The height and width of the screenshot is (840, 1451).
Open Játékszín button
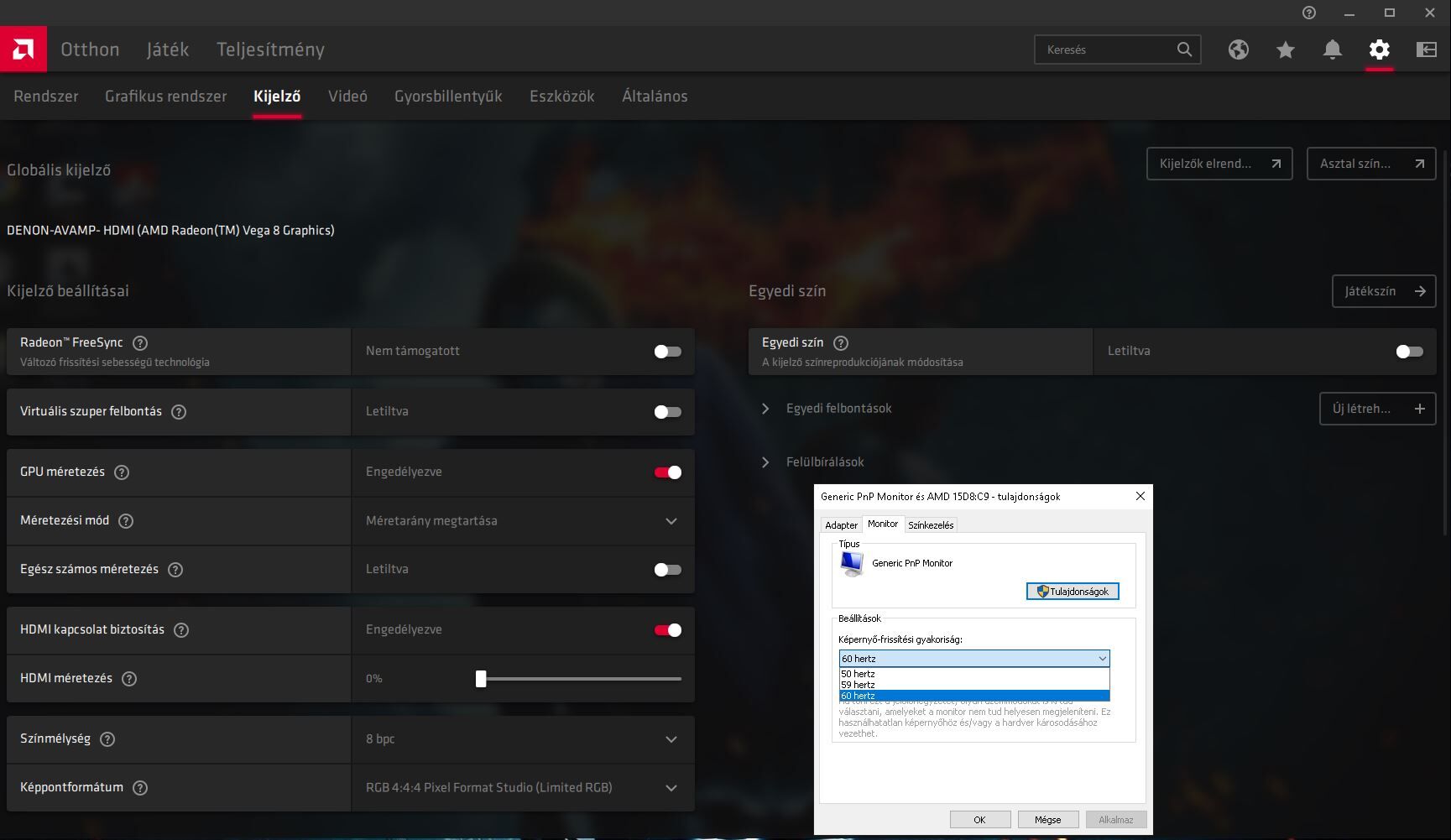click(1384, 291)
